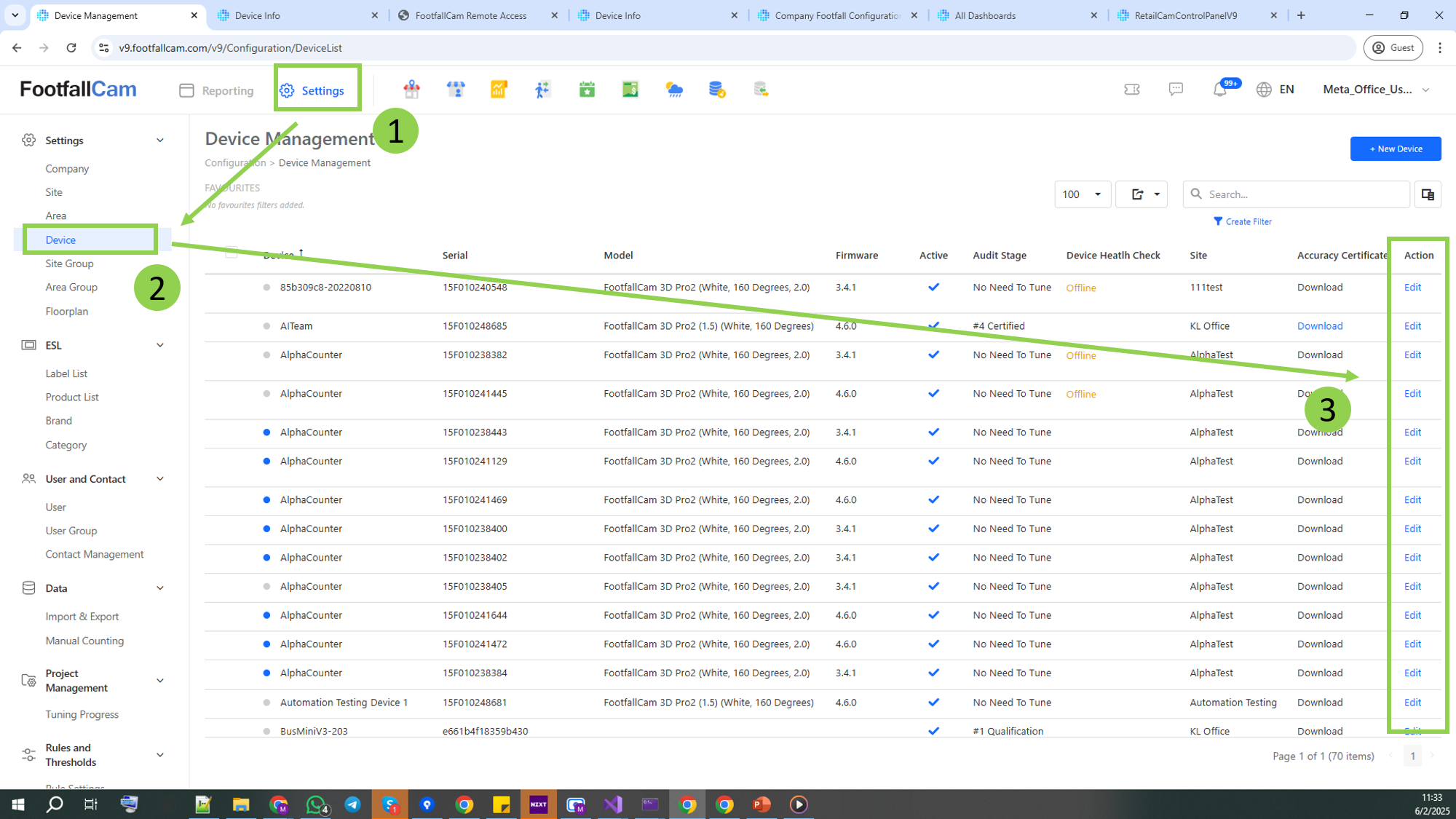Tick the select-all checkbox in table header
Screen dimensions: 1456x819
[x=232, y=253]
